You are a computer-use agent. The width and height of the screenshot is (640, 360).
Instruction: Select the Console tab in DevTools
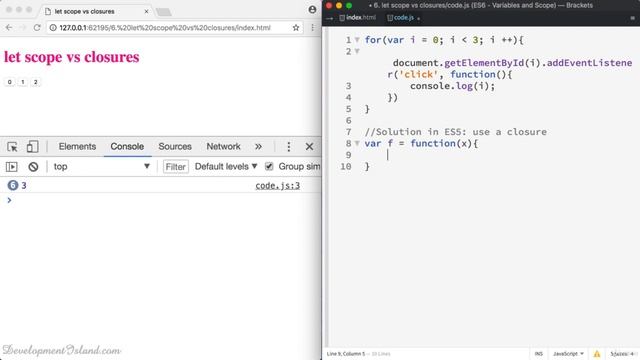pos(127,147)
